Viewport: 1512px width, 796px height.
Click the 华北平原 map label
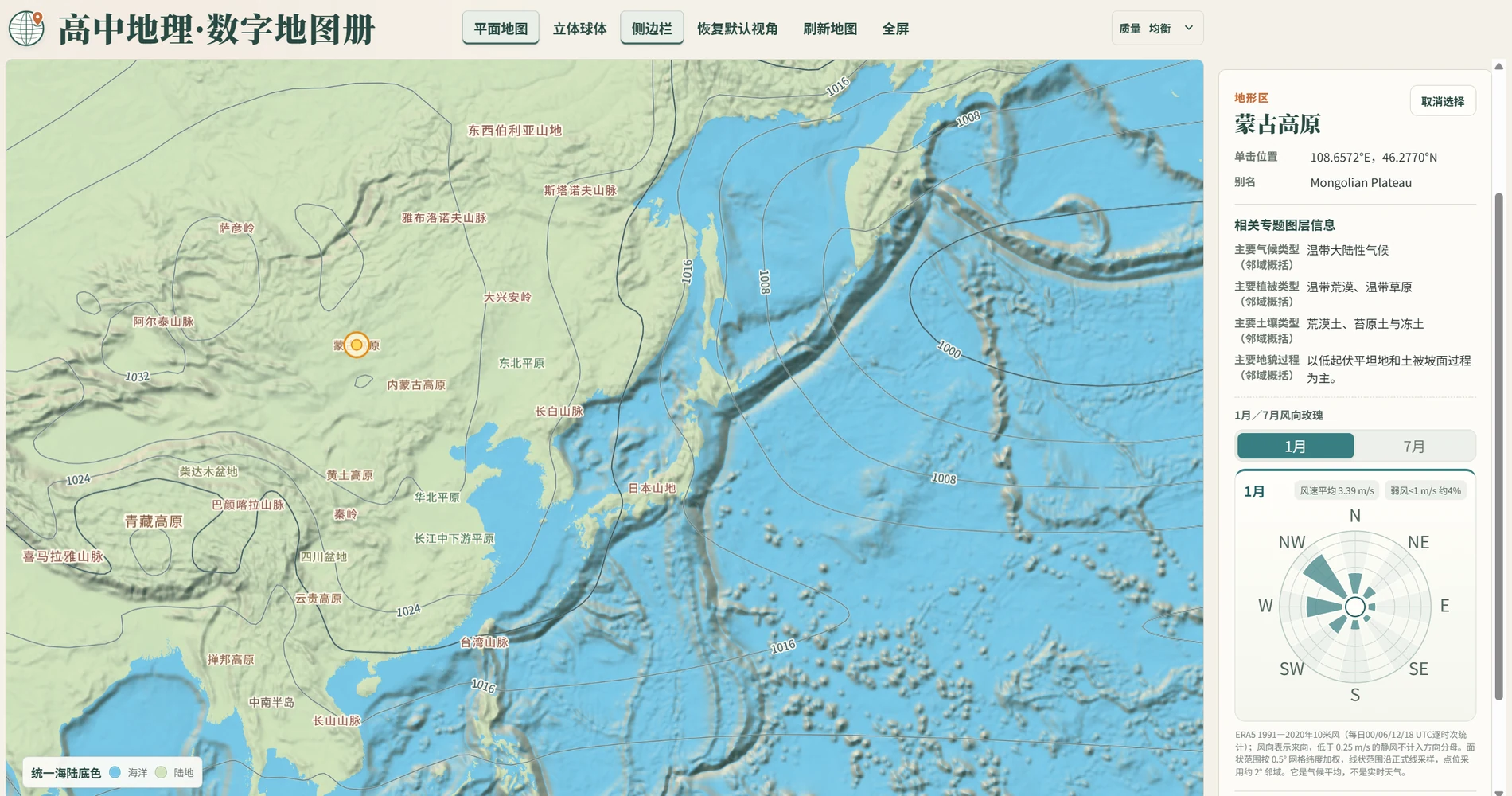[437, 497]
